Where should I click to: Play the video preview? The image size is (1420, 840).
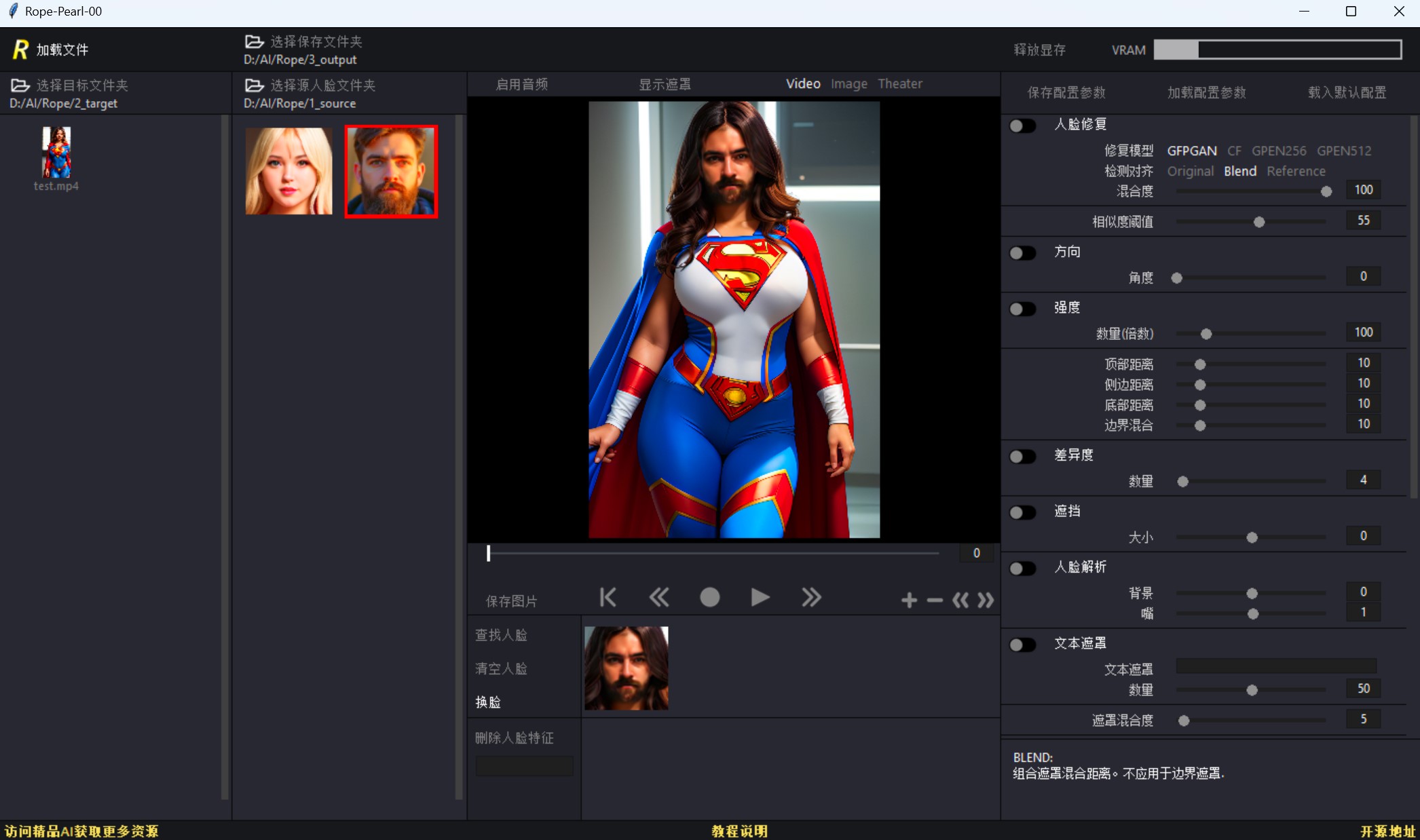click(x=760, y=597)
